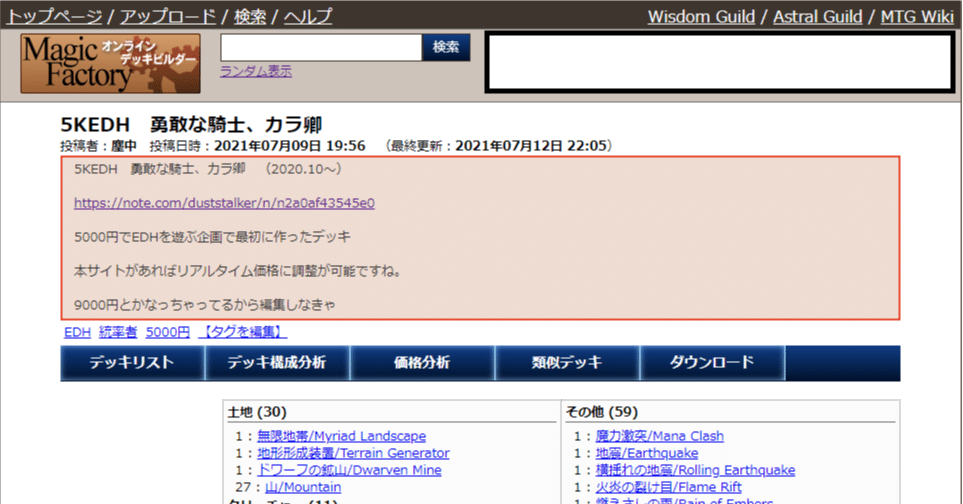963x504 pixels.
Task: Open the 山/Mountain card link
Action: pyautogui.click(x=303, y=487)
